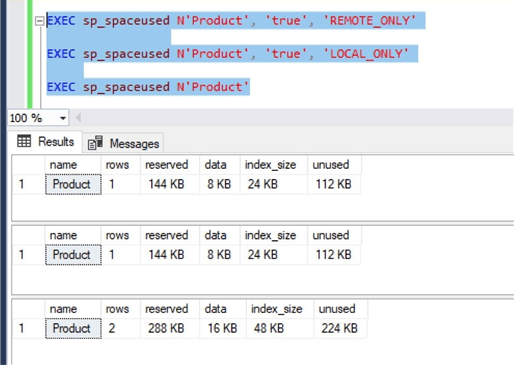
Task: Select the 224 KB unused cell
Action: [x=340, y=328]
